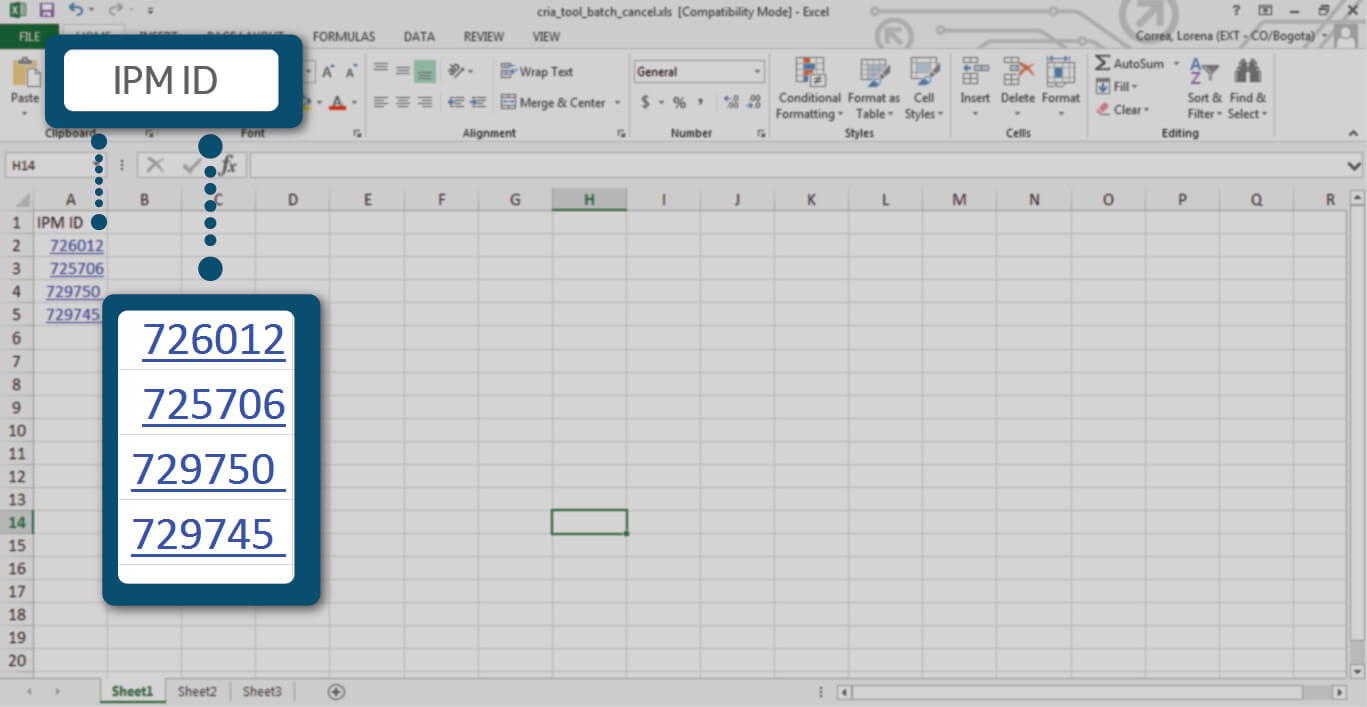Toggle center horizontal text alignment

pyautogui.click(x=402, y=102)
